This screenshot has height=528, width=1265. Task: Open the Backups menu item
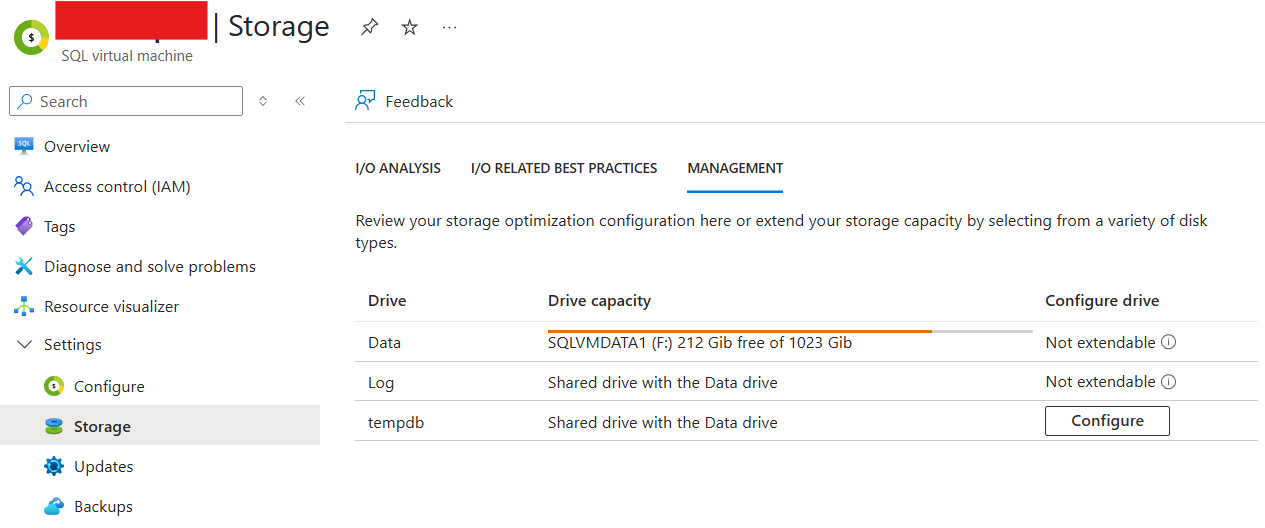(103, 507)
